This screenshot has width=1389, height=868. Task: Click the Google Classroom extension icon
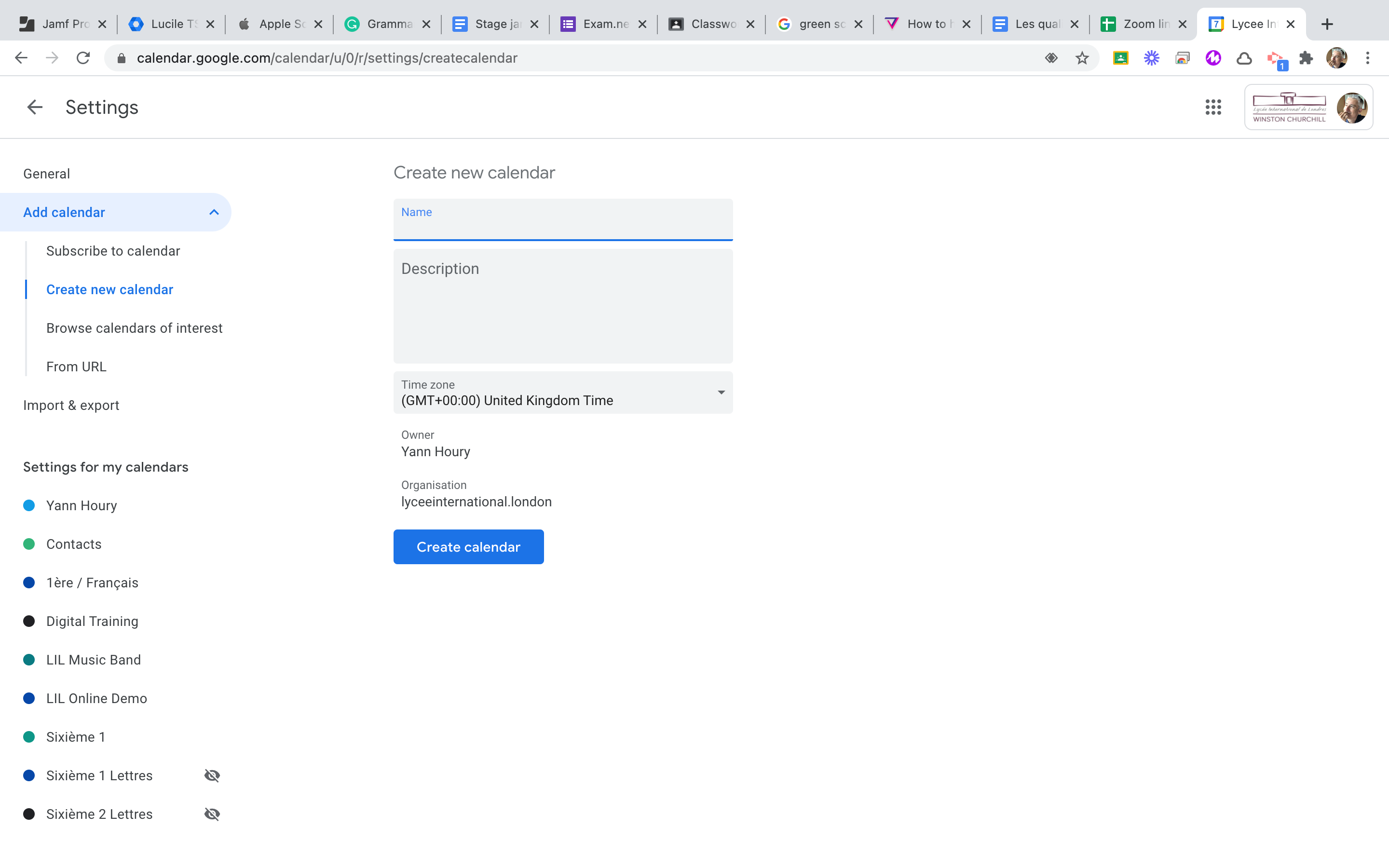coord(1120,58)
